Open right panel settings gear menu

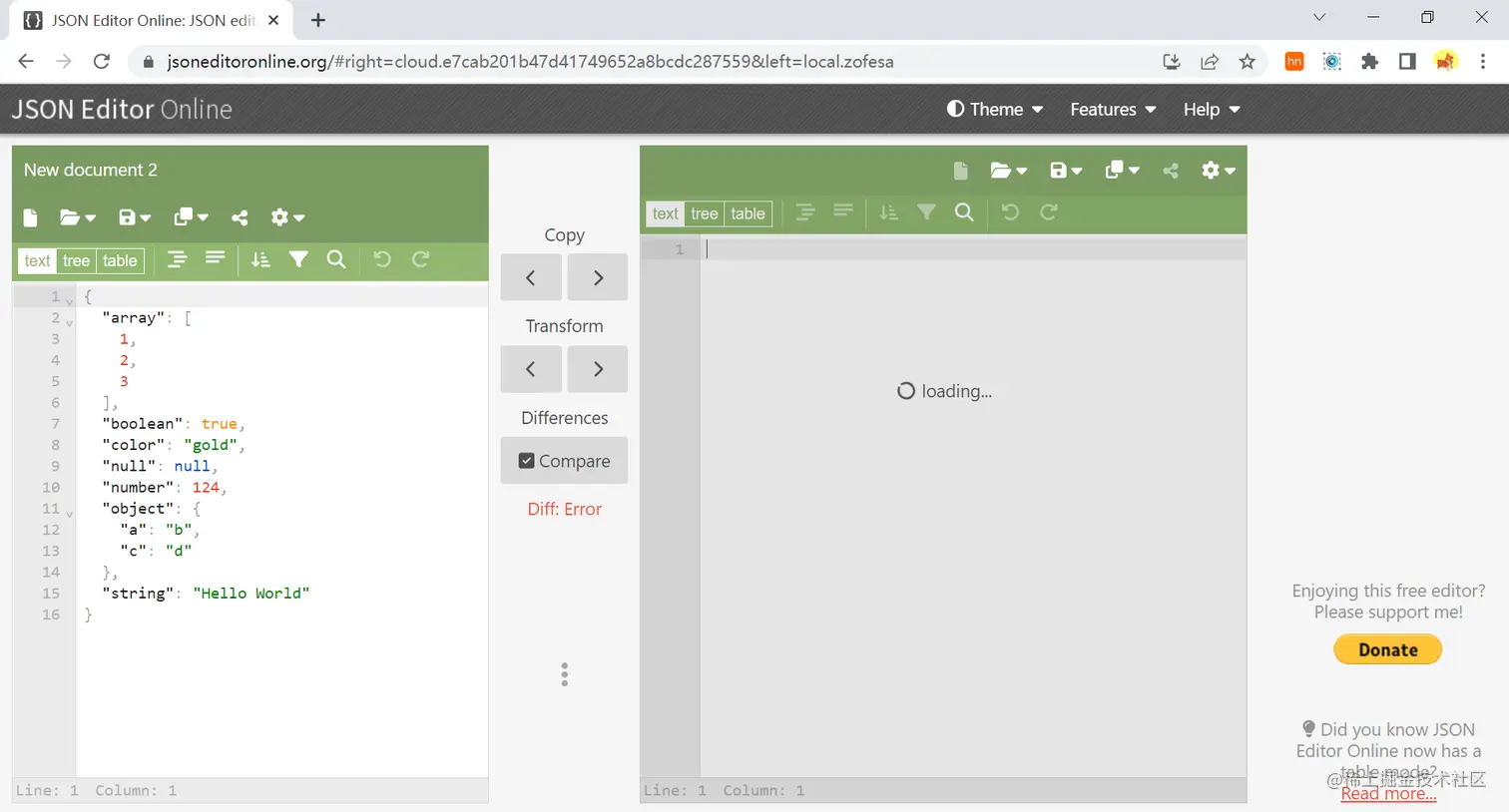(x=1219, y=171)
